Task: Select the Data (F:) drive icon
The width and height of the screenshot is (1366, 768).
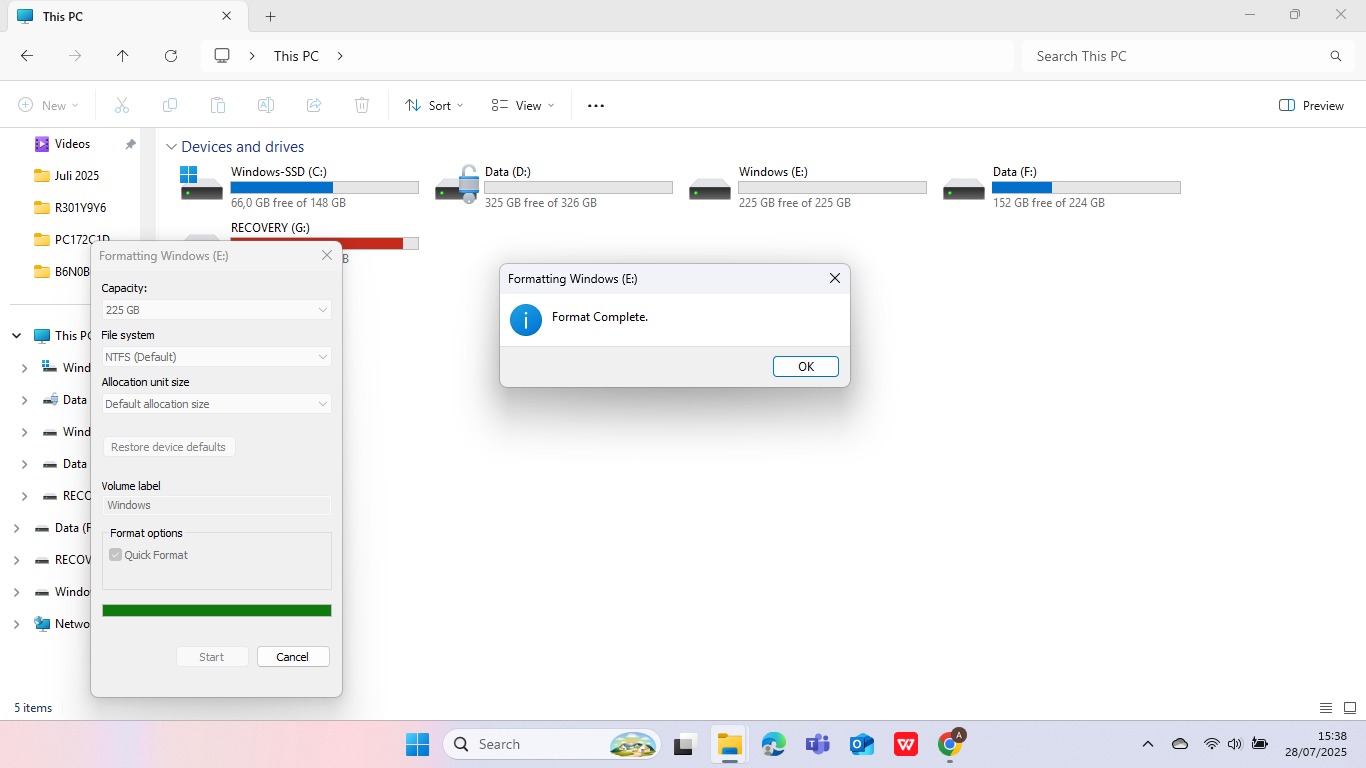Action: tap(964, 187)
